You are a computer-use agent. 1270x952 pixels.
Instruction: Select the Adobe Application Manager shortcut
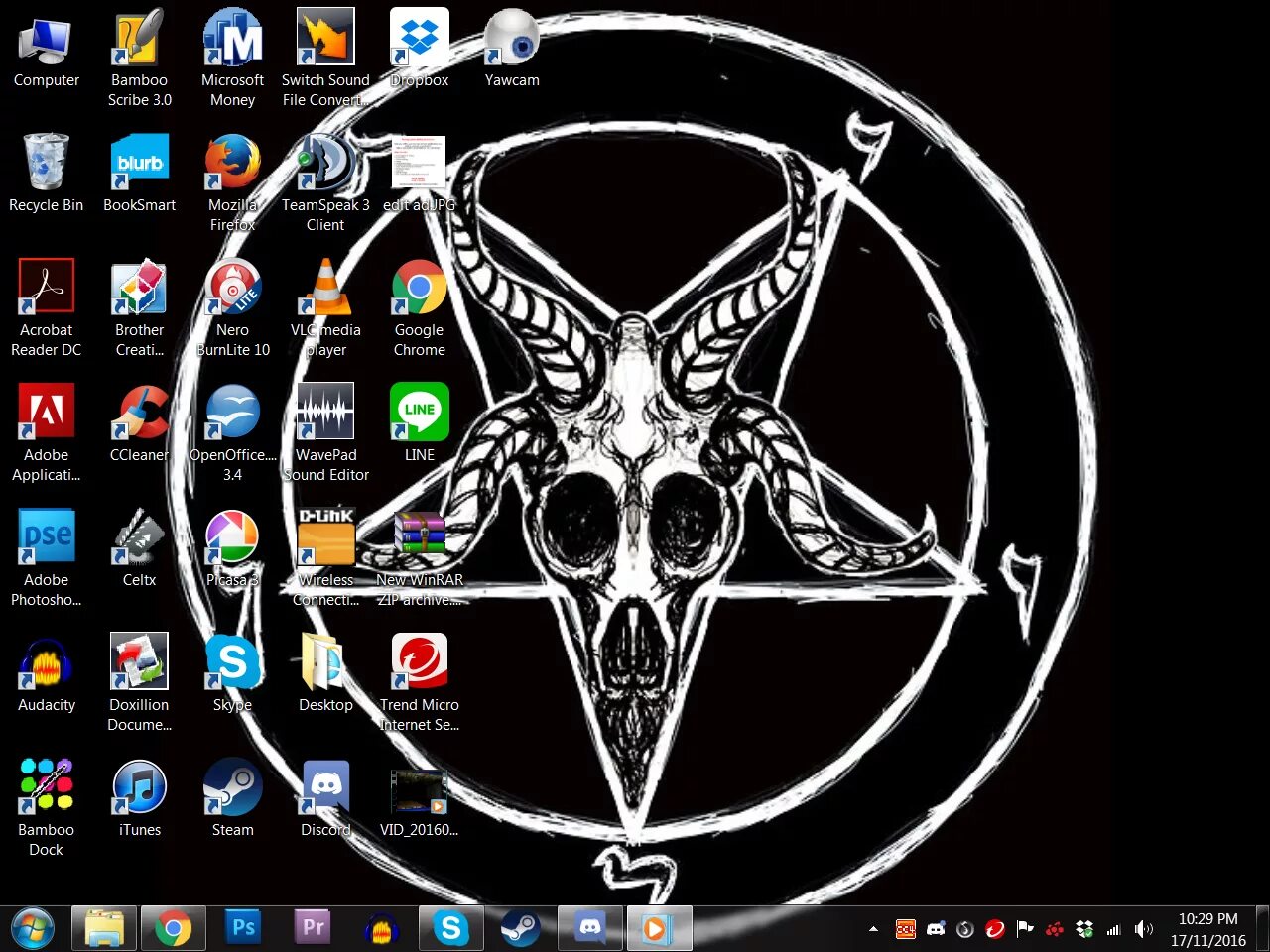coord(46,434)
